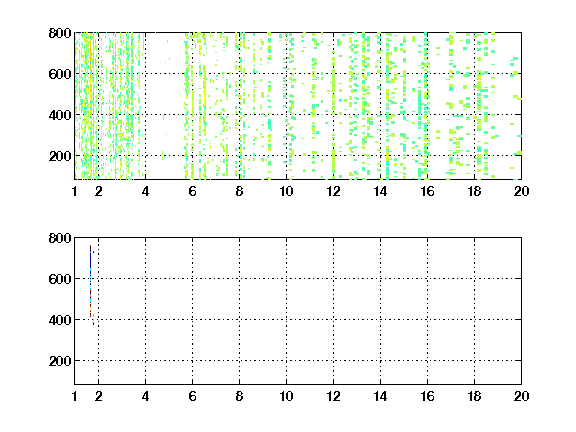Select x-axis tick label 10 on lower plot
The image size is (576, 432).
point(286,396)
